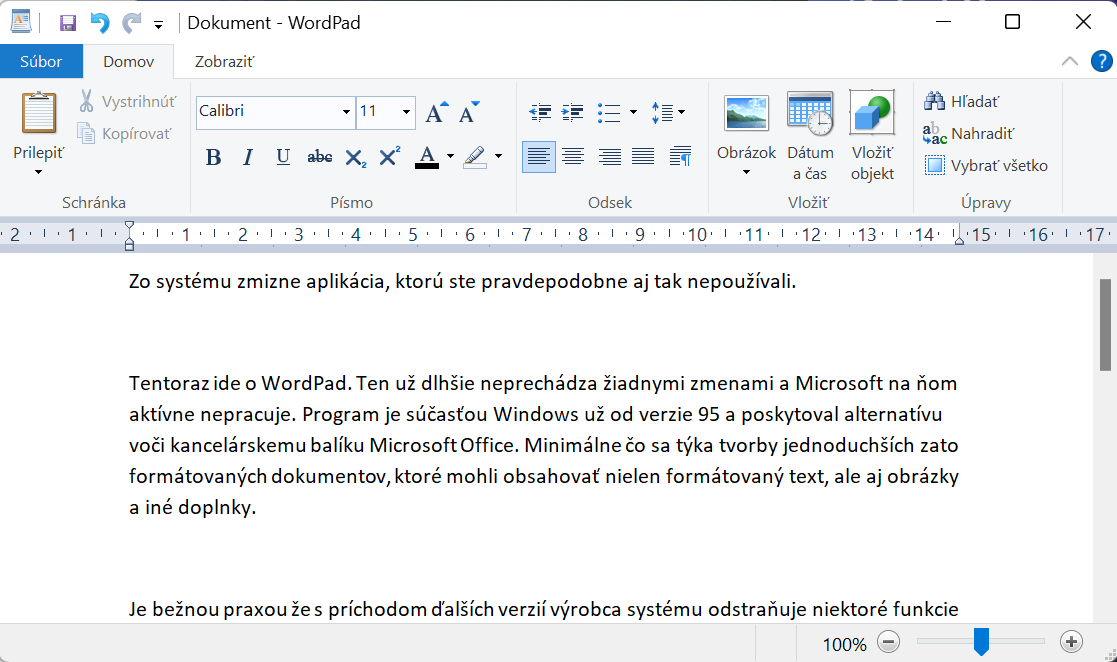Click Vložiť objekt
Screen dimensions: 1117x662
coord(872,135)
